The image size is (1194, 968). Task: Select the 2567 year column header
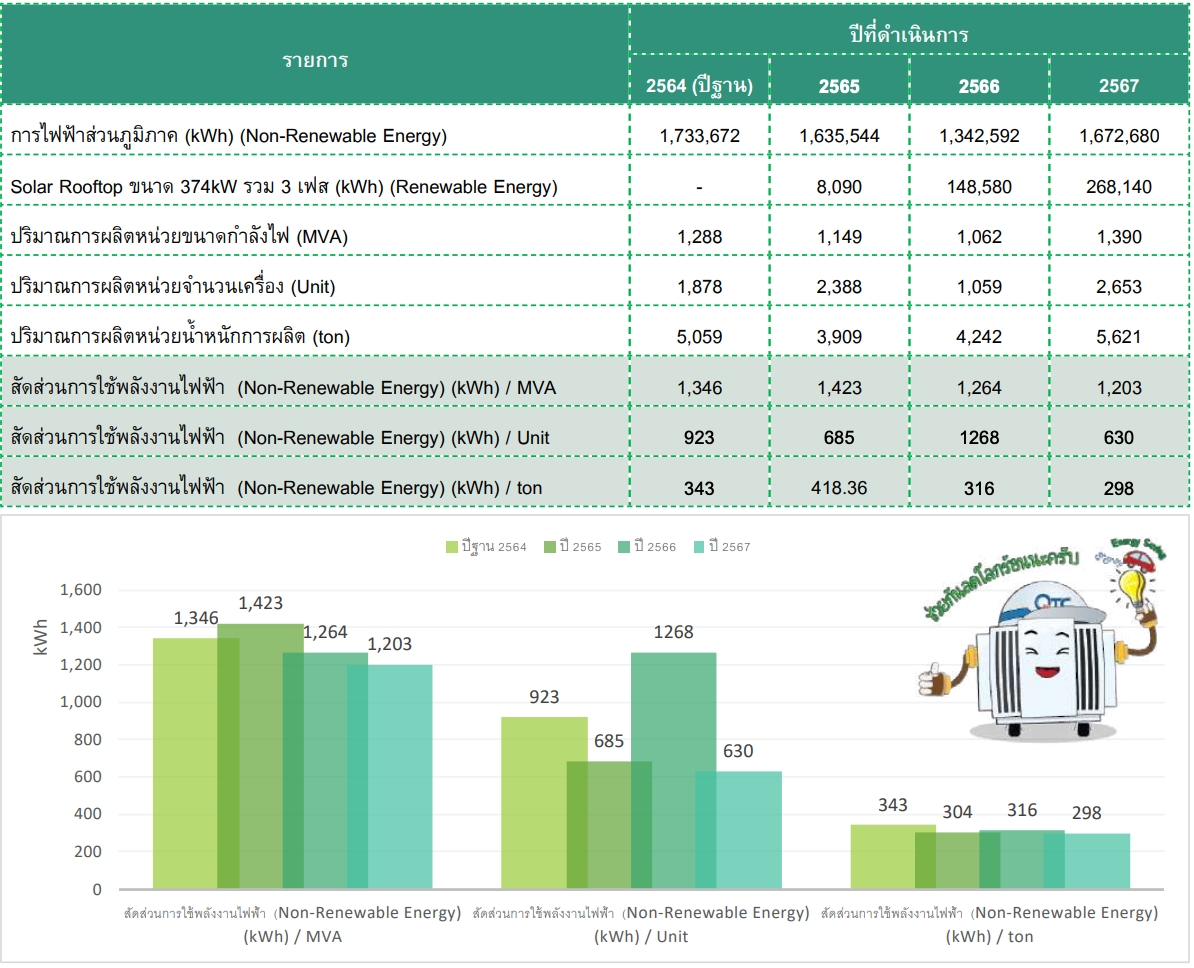tap(1118, 86)
